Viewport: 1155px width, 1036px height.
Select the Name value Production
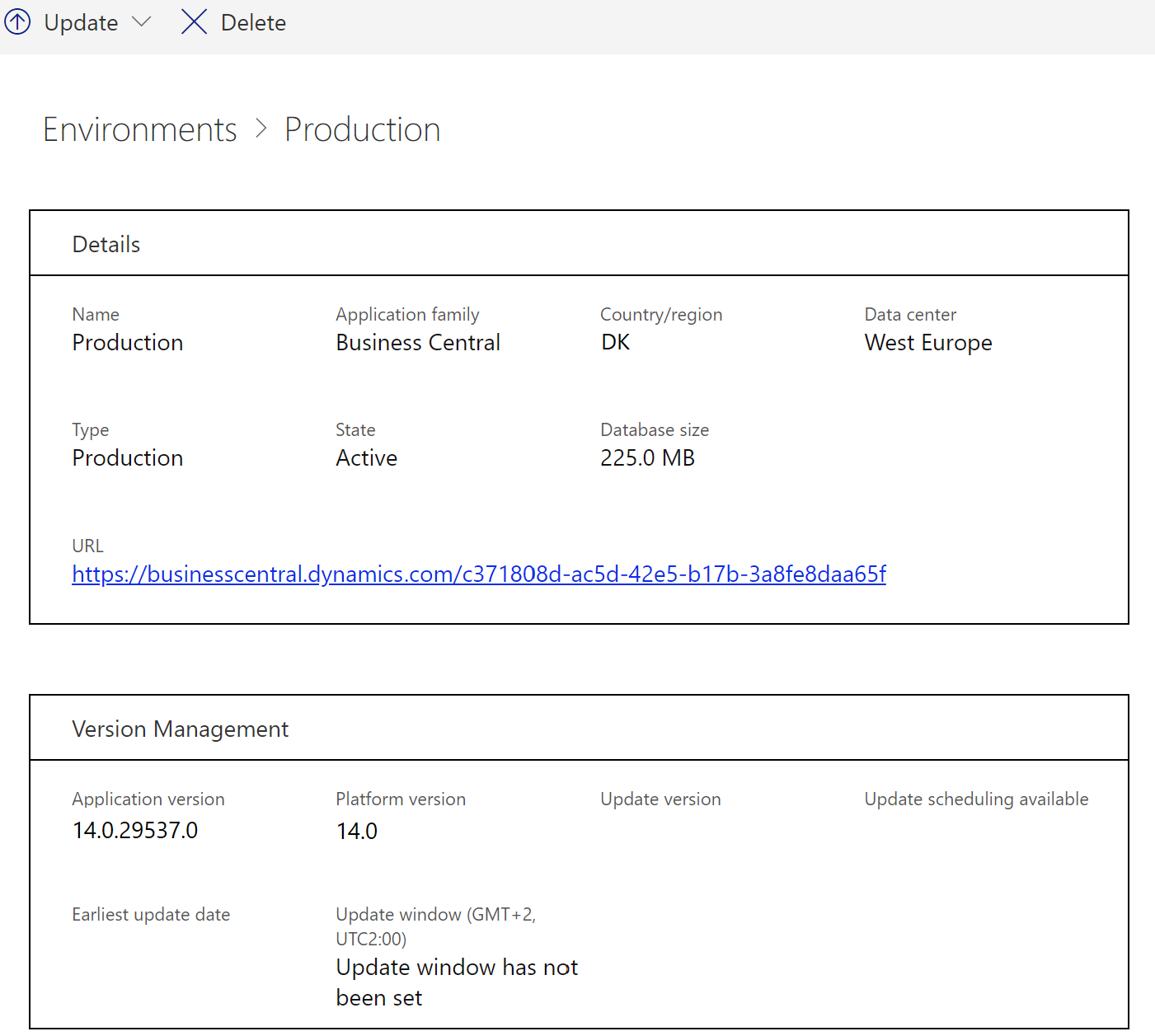[128, 342]
